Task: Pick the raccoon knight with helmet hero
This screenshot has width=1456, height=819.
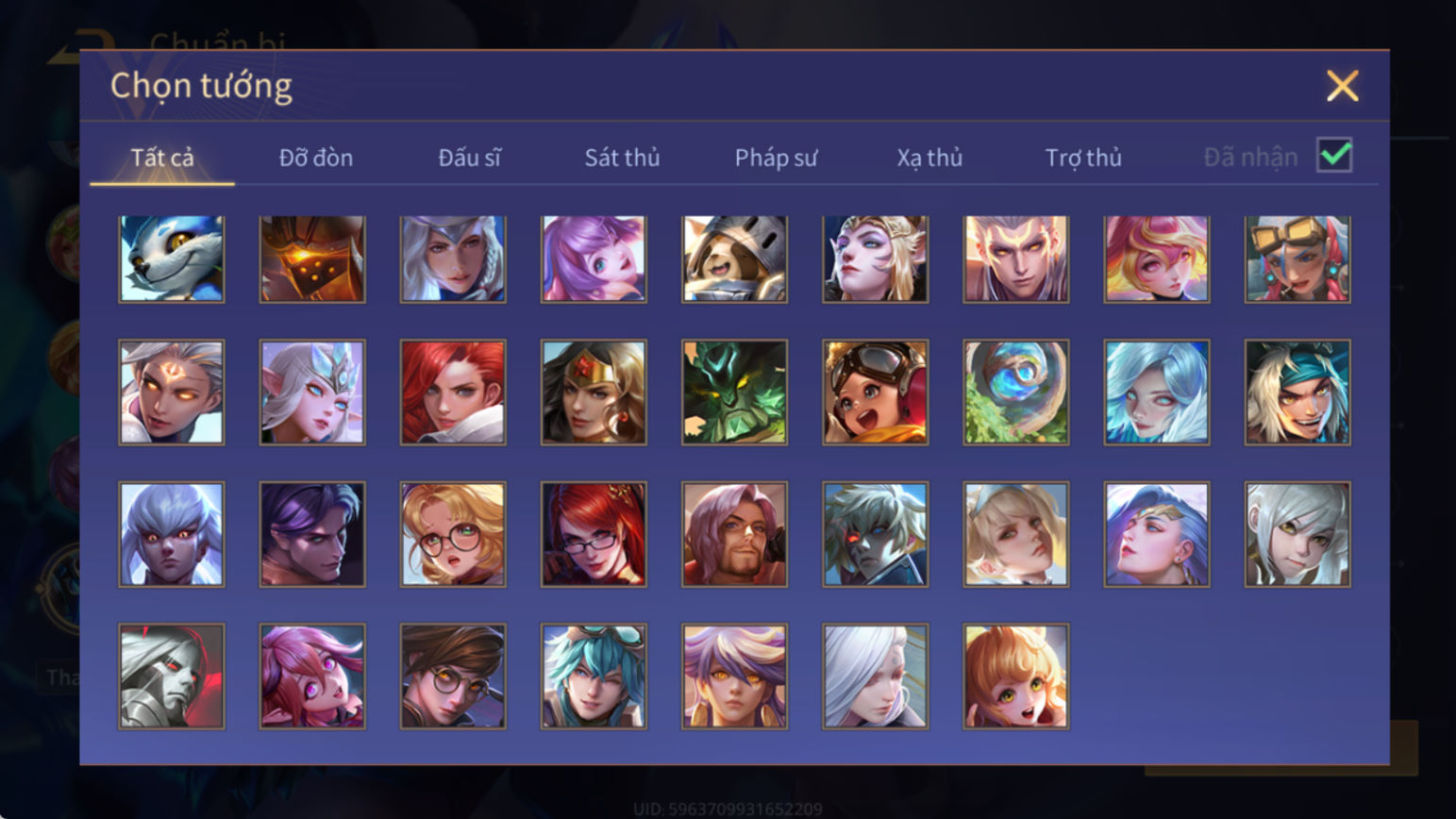Action: coord(734,259)
